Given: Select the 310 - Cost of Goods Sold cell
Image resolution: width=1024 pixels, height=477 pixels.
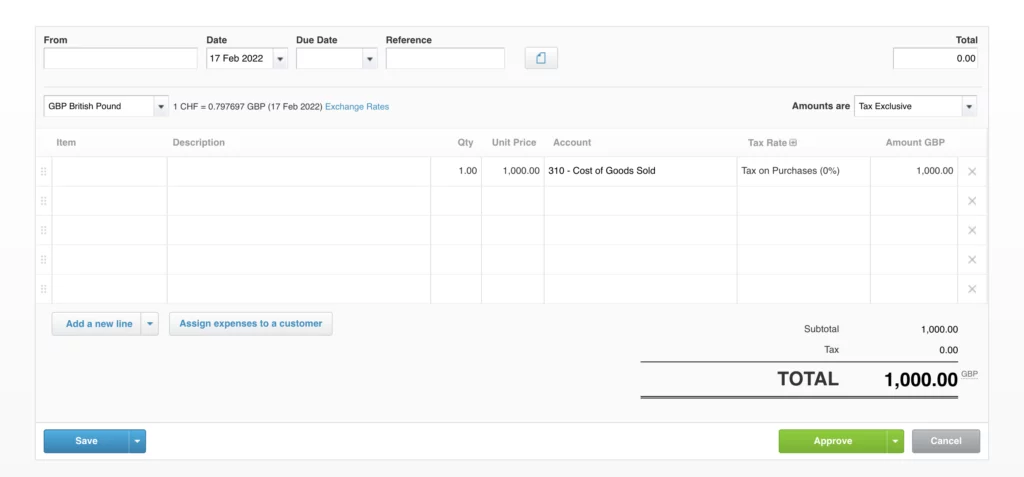Looking at the screenshot, I should [x=640, y=171].
